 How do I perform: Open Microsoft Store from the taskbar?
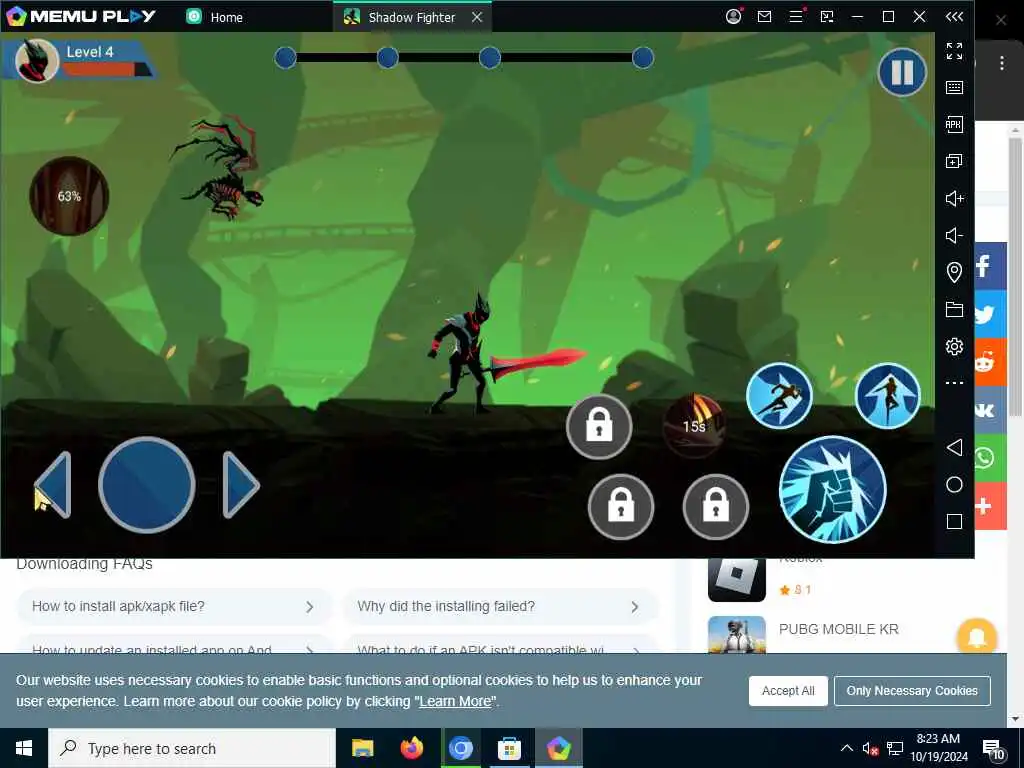pos(509,748)
